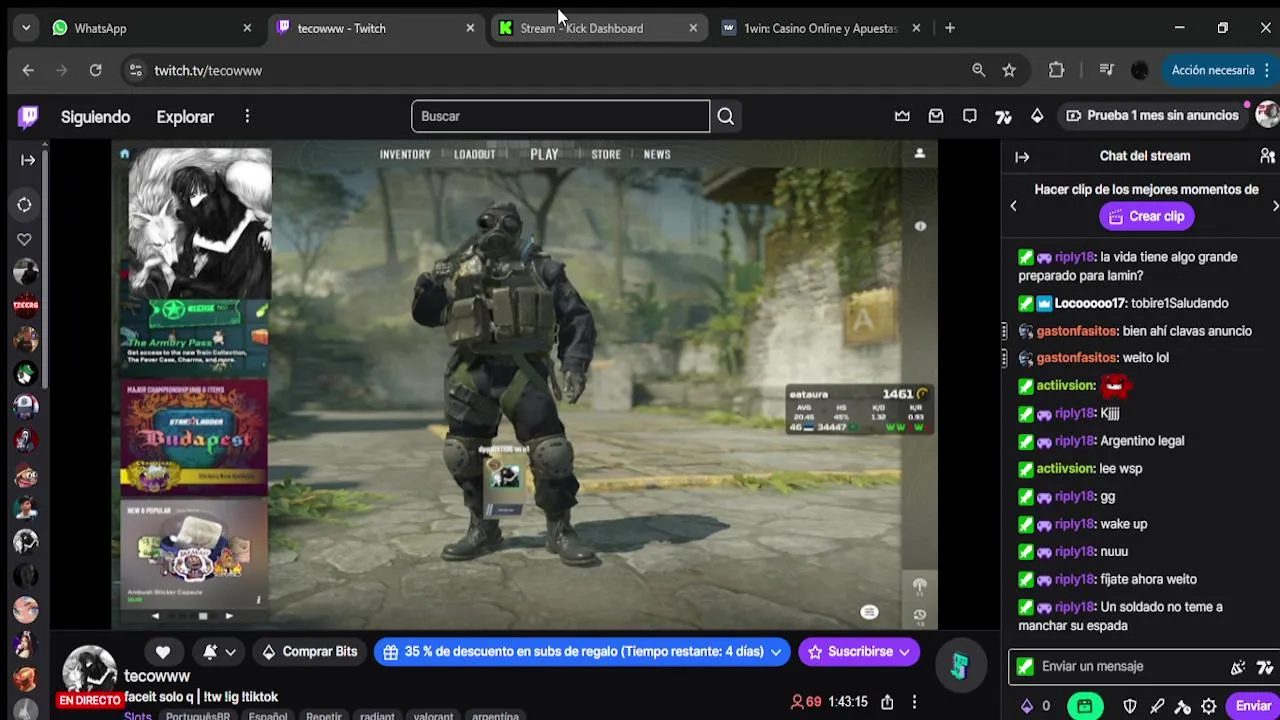1280x720 pixels.
Task: Open the Siguiendo section
Action: click(95, 117)
